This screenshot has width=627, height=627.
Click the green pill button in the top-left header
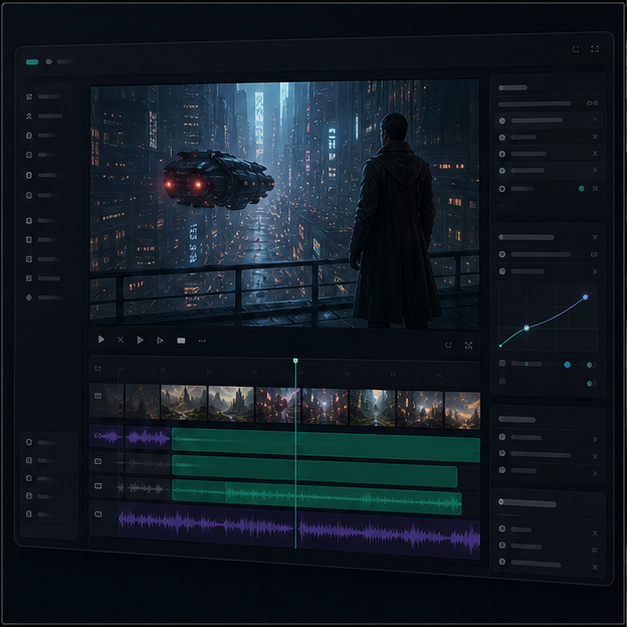coord(32,62)
